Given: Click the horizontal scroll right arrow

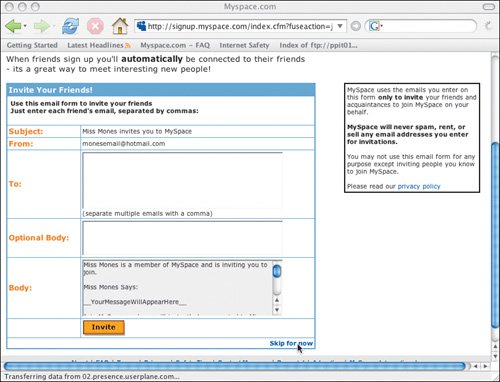Looking at the screenshot, I should 485,366.
